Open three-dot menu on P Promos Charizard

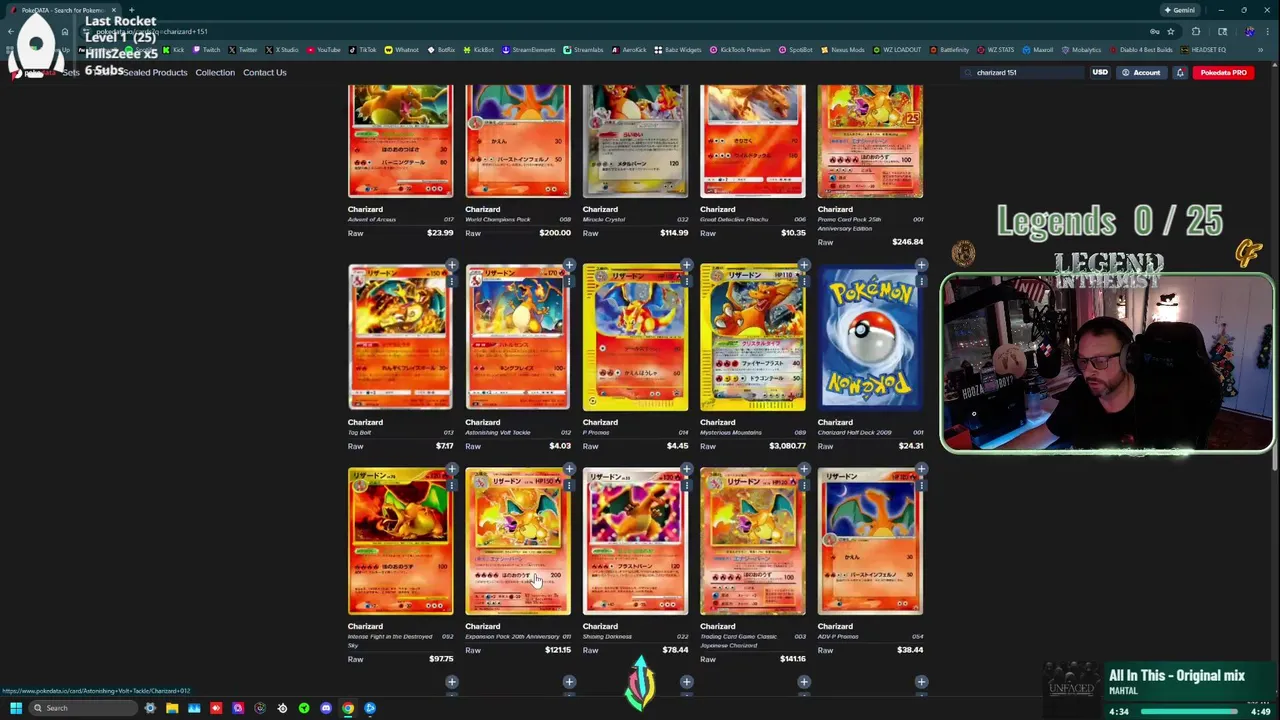click(x=687, y=282)
